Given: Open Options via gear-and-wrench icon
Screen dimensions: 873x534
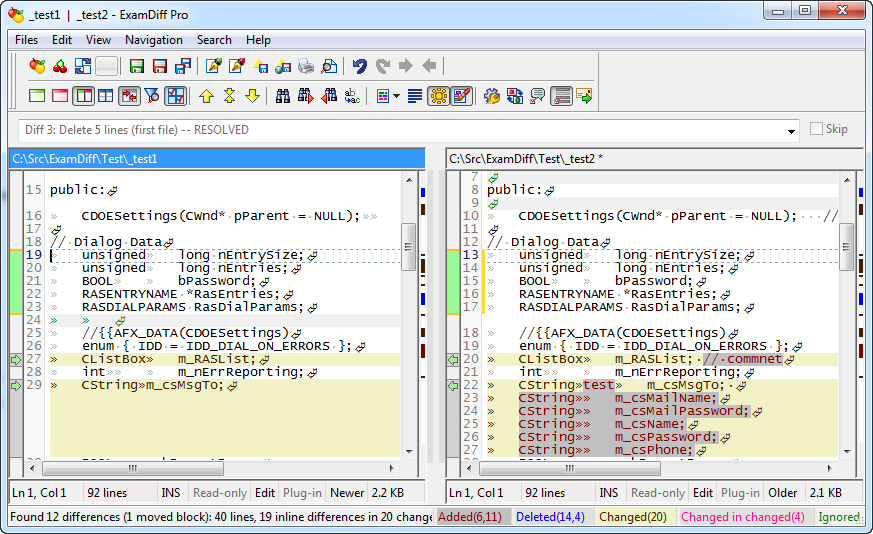Looking at the screenshot, I should point(492,96).
